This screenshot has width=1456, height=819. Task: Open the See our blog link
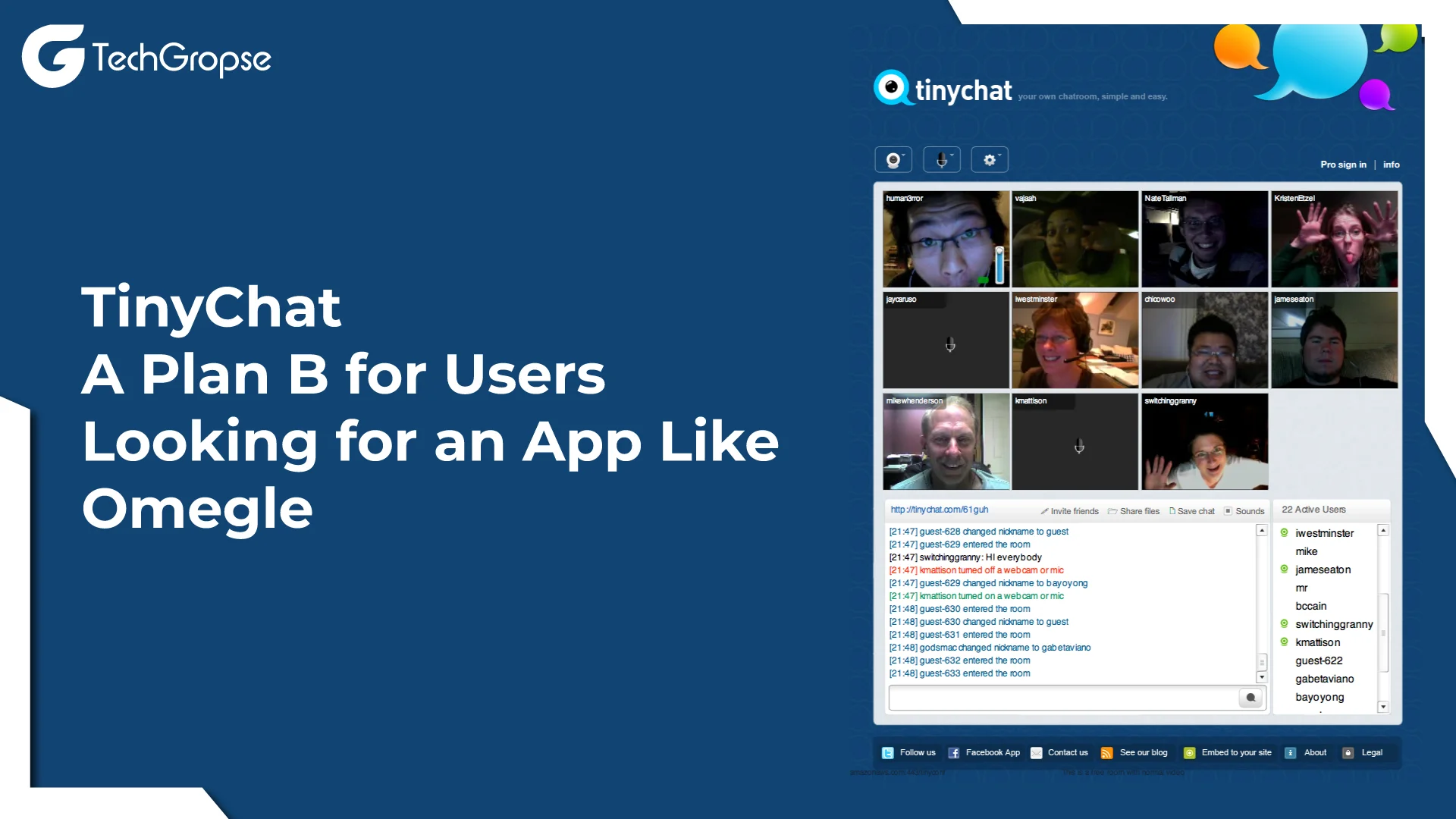pyautogui.click(x=1144, y=752)
